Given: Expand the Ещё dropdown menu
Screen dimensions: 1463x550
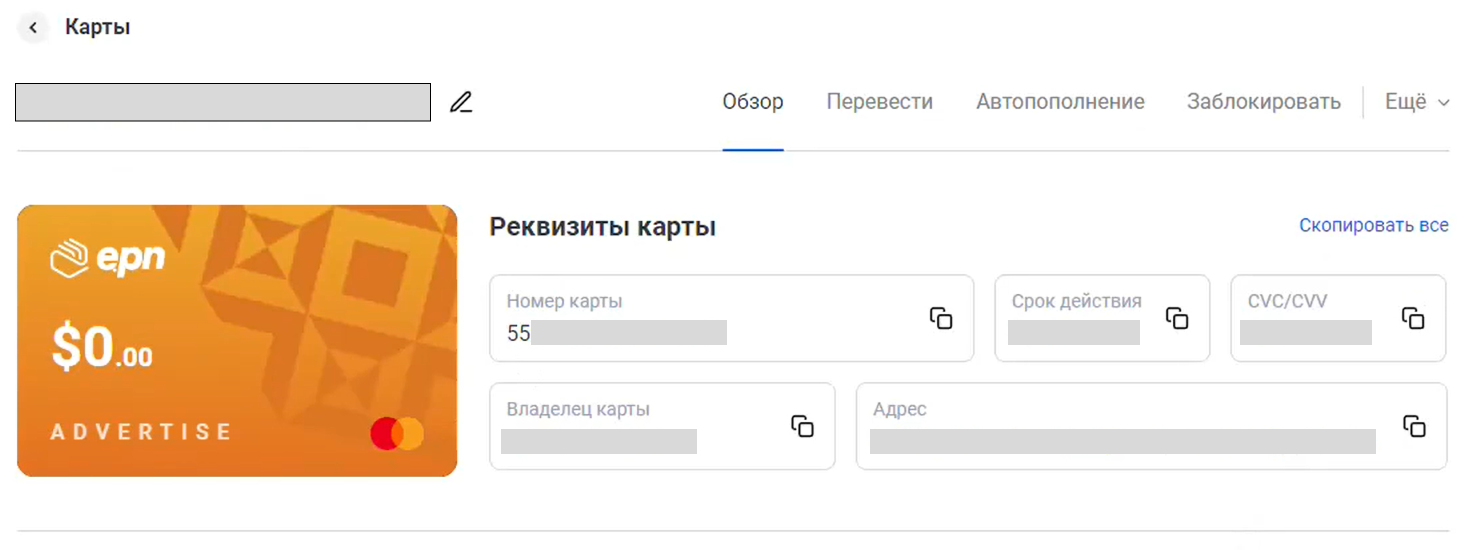Looking at the screenshot, I should pos(1417,102).
